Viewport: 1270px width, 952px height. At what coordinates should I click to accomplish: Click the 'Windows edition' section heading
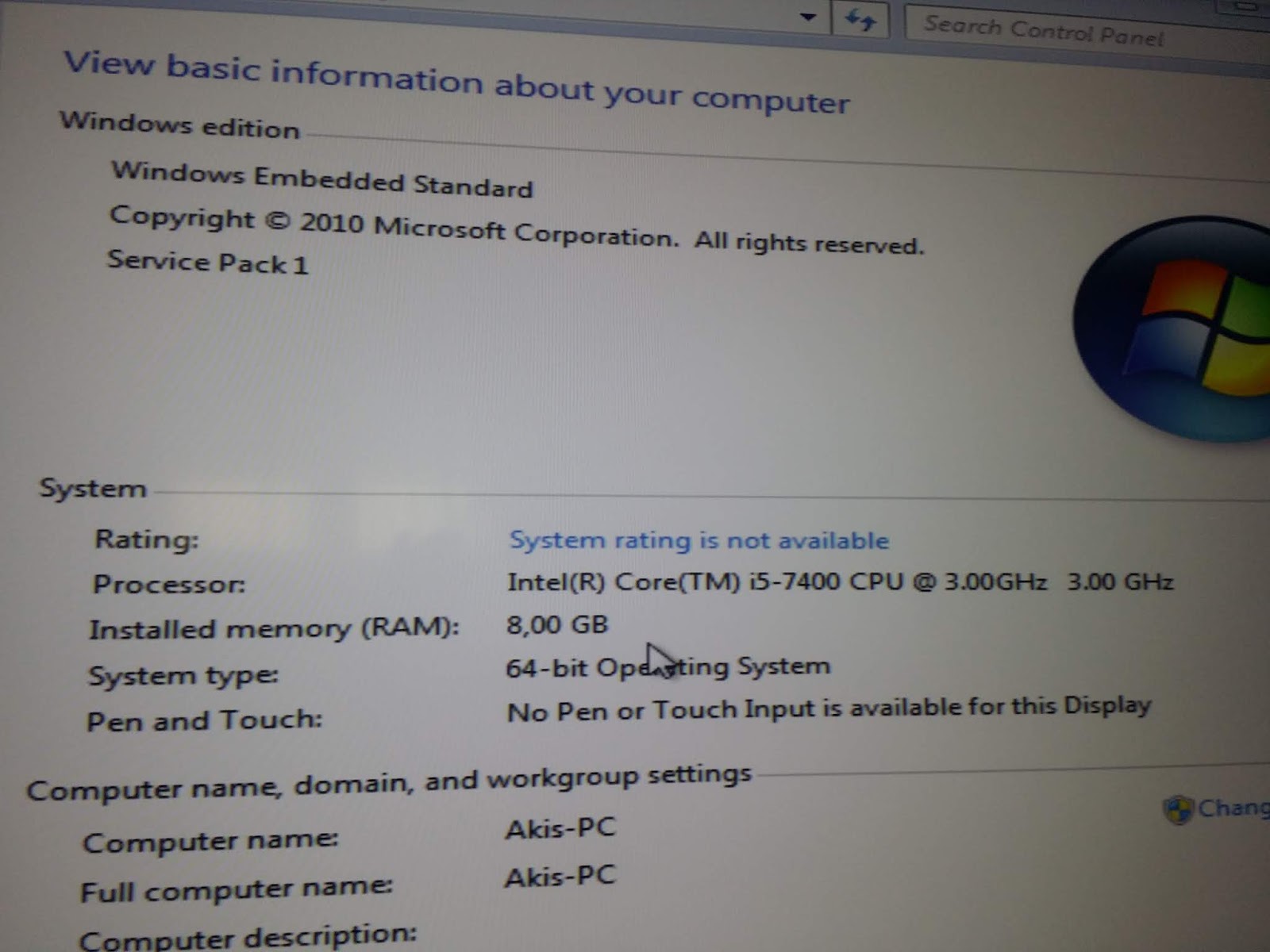[x=179, y=125]
